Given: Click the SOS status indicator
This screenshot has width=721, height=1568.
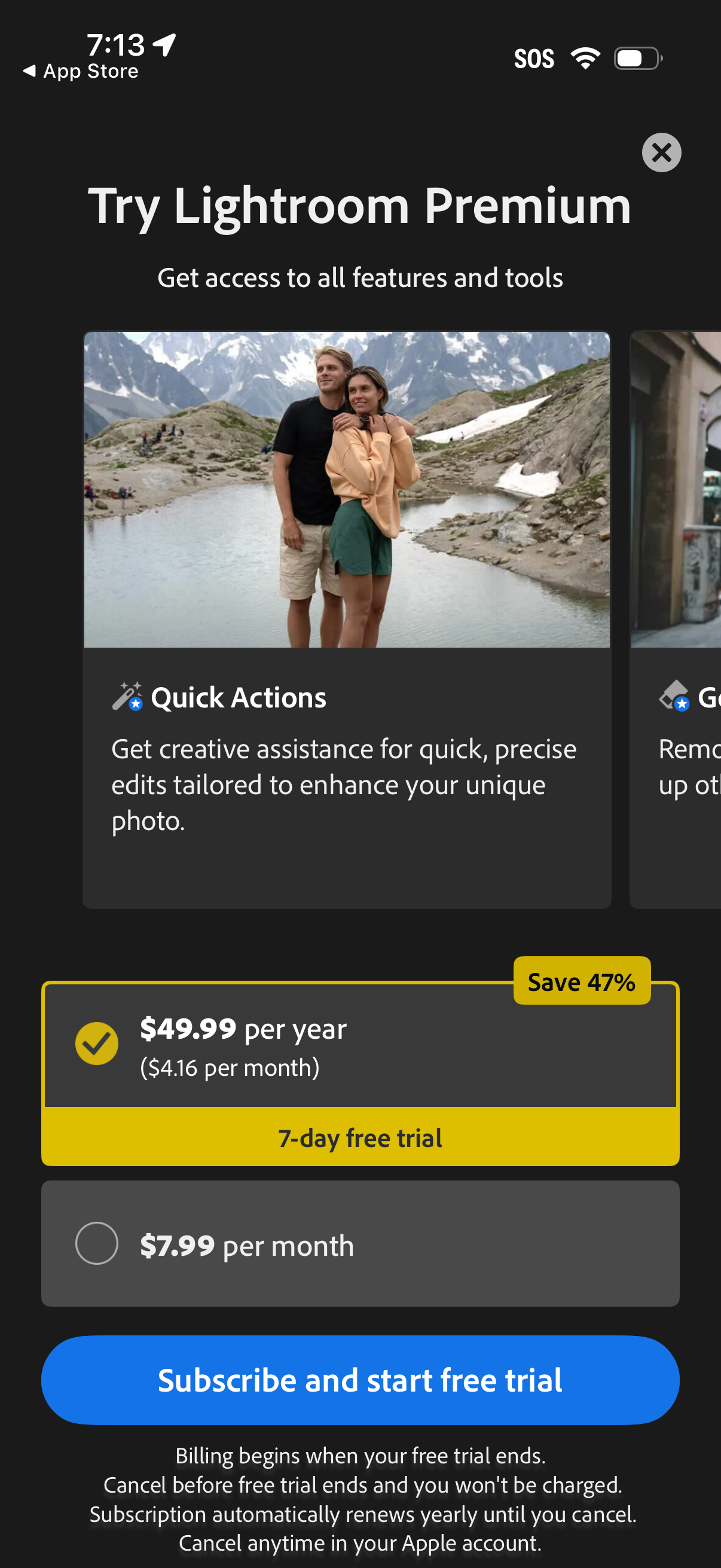Looking at the screenshot, I should click(x=534, y=57).
